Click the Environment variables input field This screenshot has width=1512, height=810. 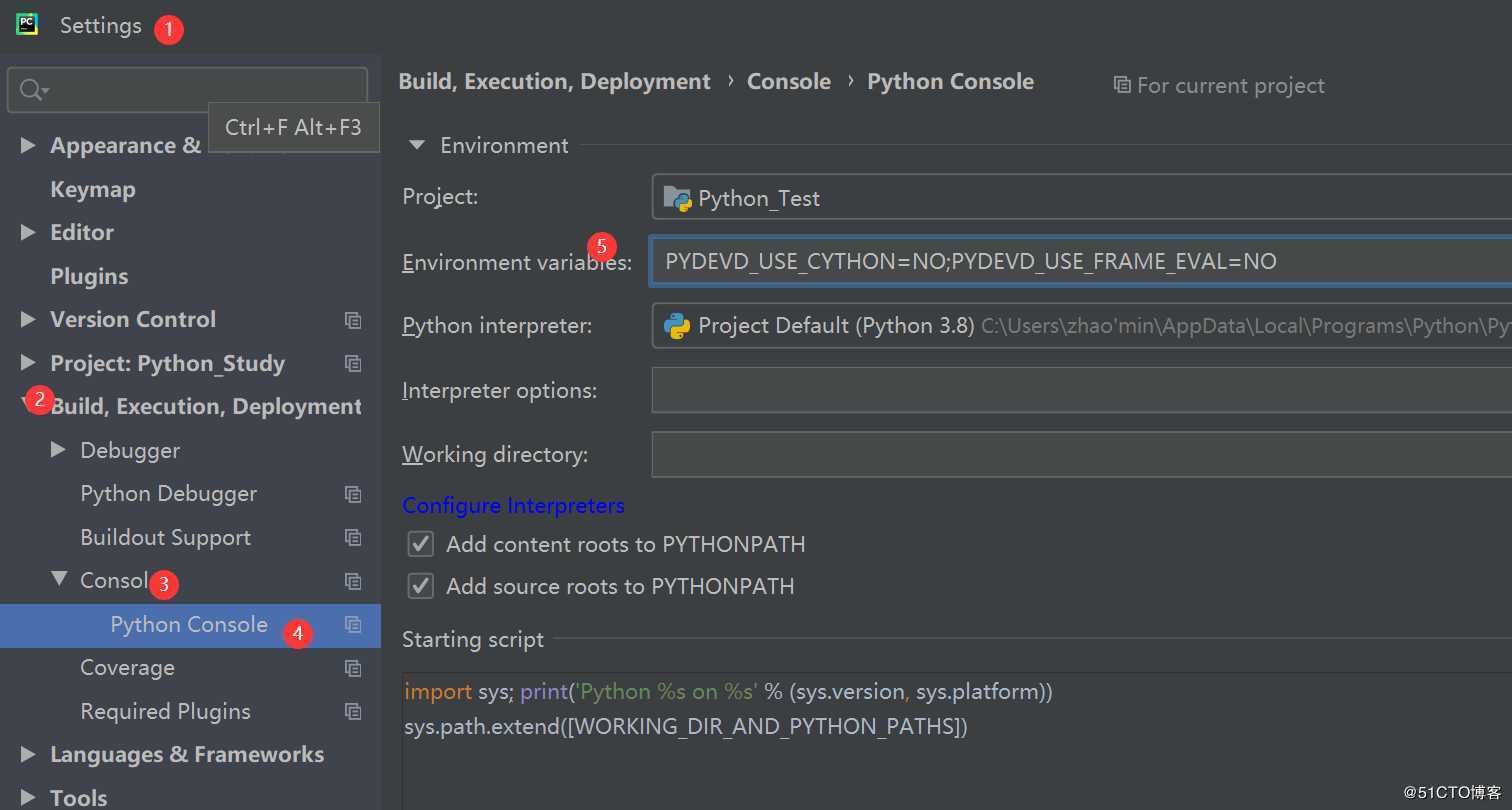1082,262
